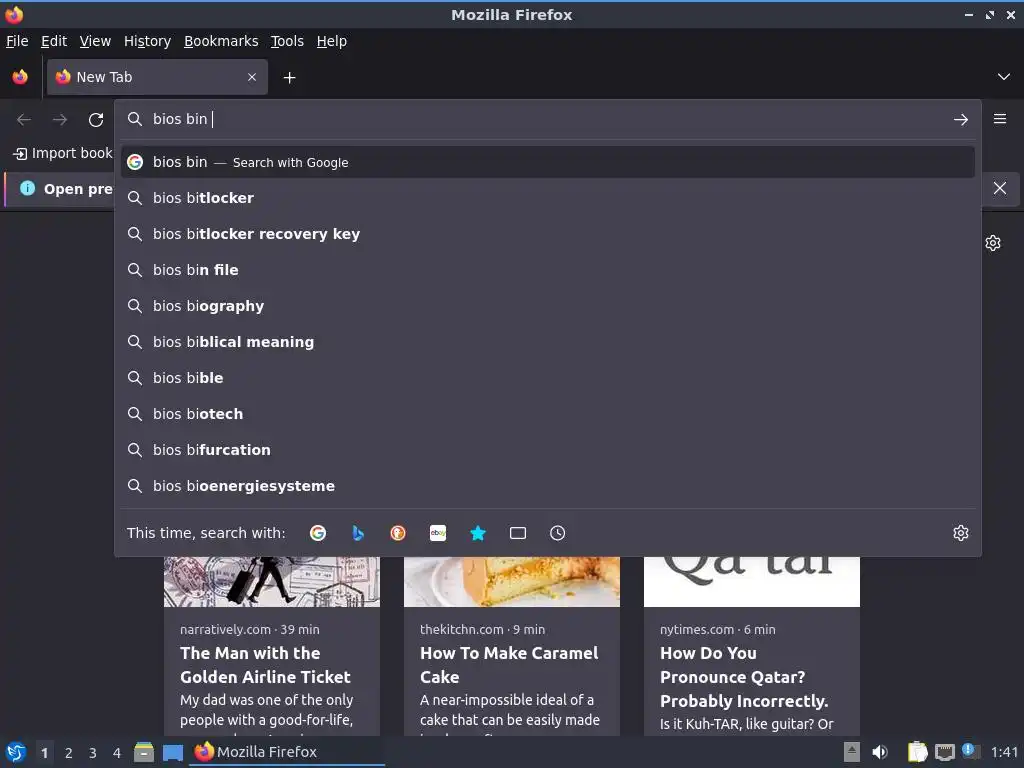Open the volume control tray icon
This screenshot has height=768, width=1024.
click(880, 752)
